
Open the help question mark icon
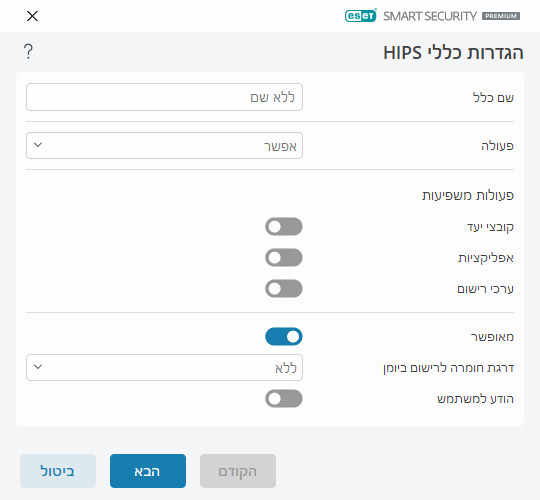pyautogui.click(x=28, y=52)
